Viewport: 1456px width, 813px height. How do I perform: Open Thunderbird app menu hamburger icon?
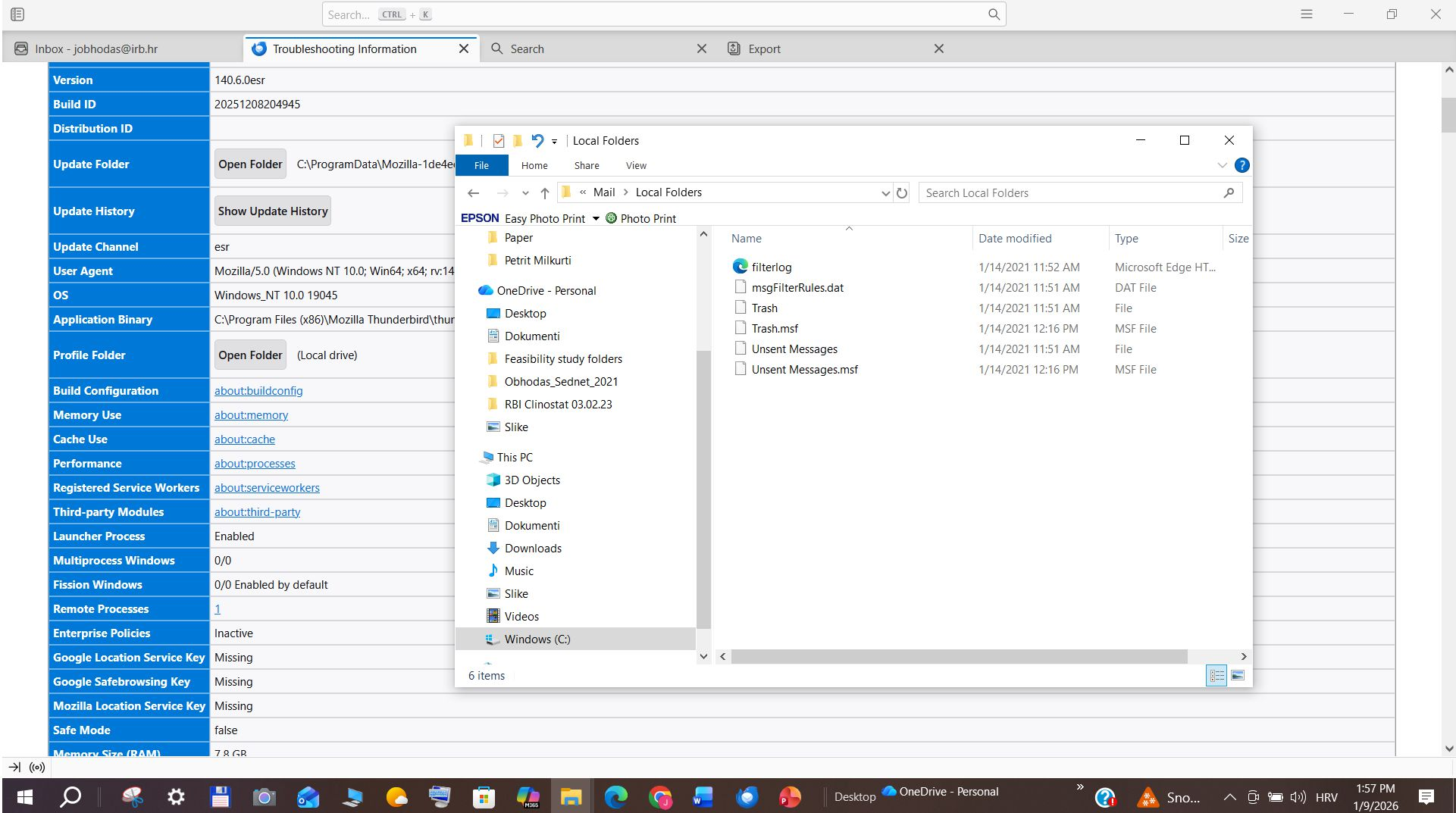1306,14
